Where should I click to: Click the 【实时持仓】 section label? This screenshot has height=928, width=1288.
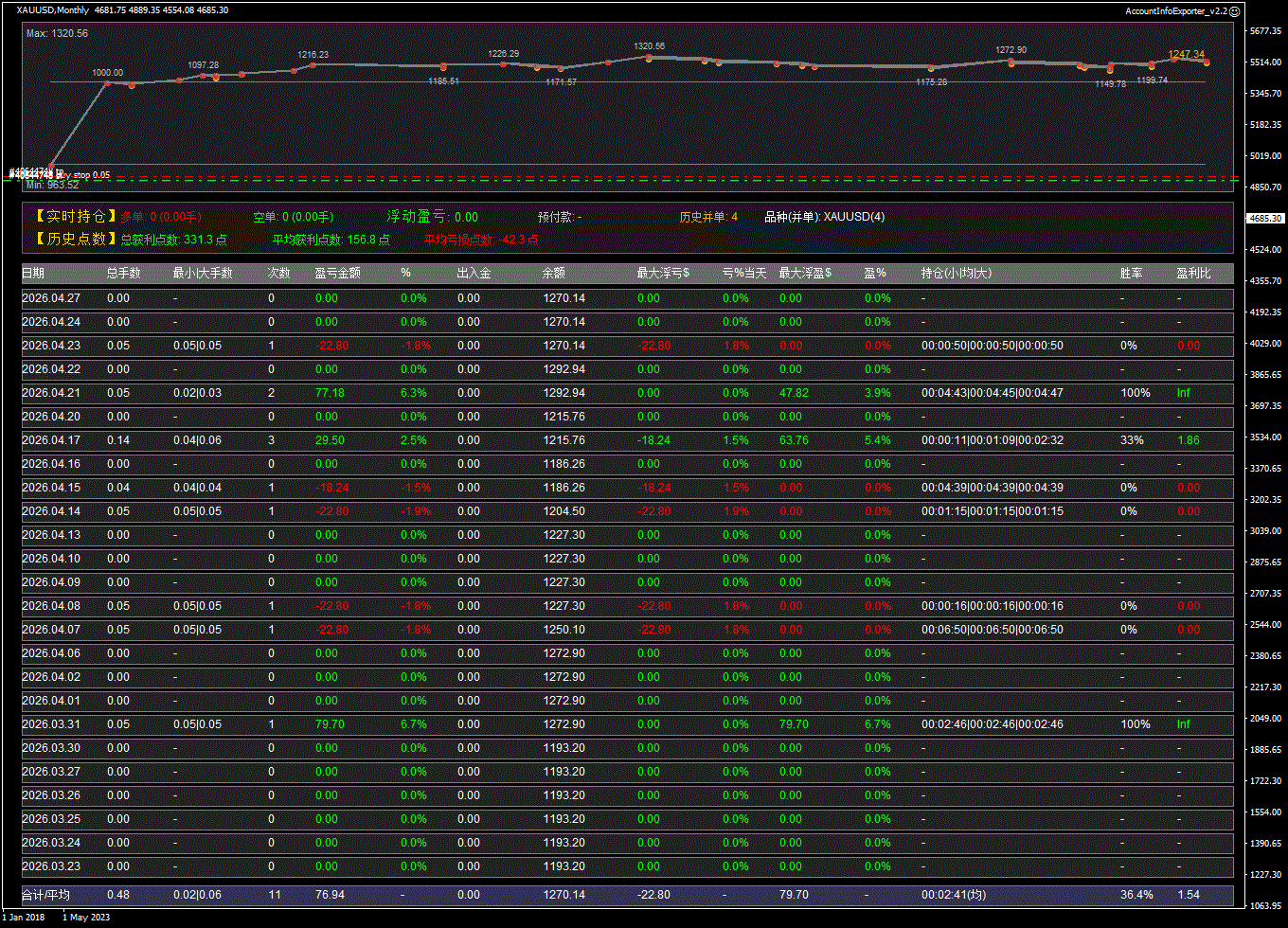coord(75,217)
